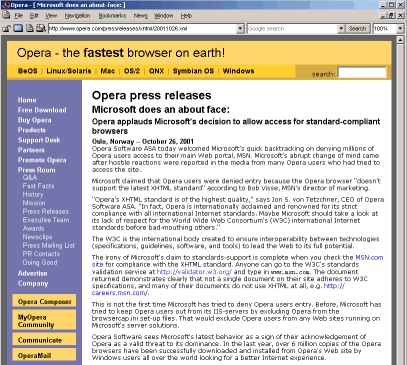The image size is (407, 365).
Task: Open the File menu
Action: (x=19, y=16)
